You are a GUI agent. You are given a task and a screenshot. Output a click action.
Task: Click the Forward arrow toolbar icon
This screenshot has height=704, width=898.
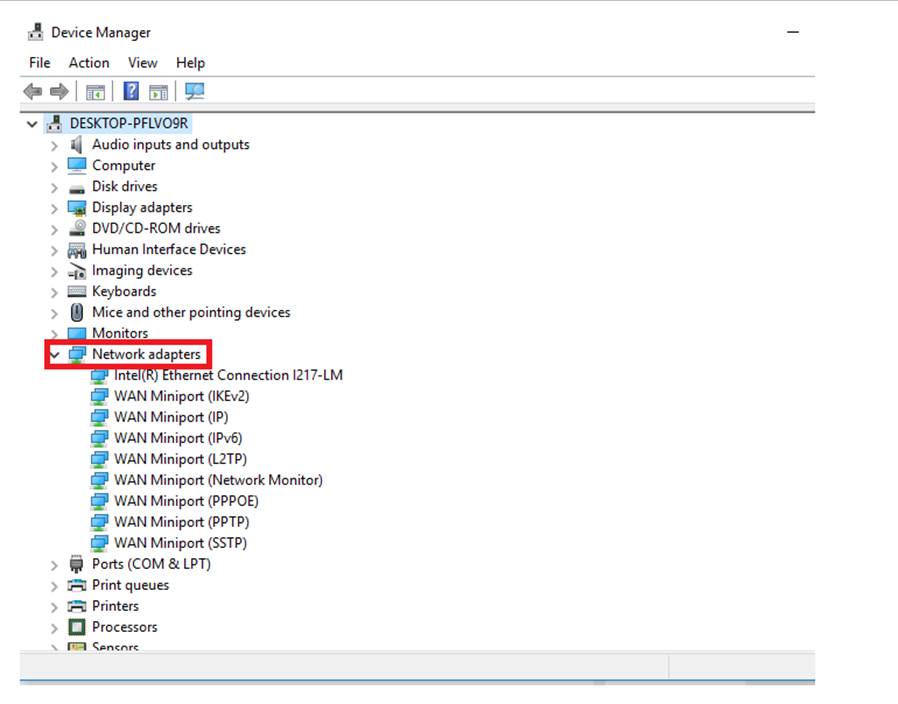(x=59, y=92)
